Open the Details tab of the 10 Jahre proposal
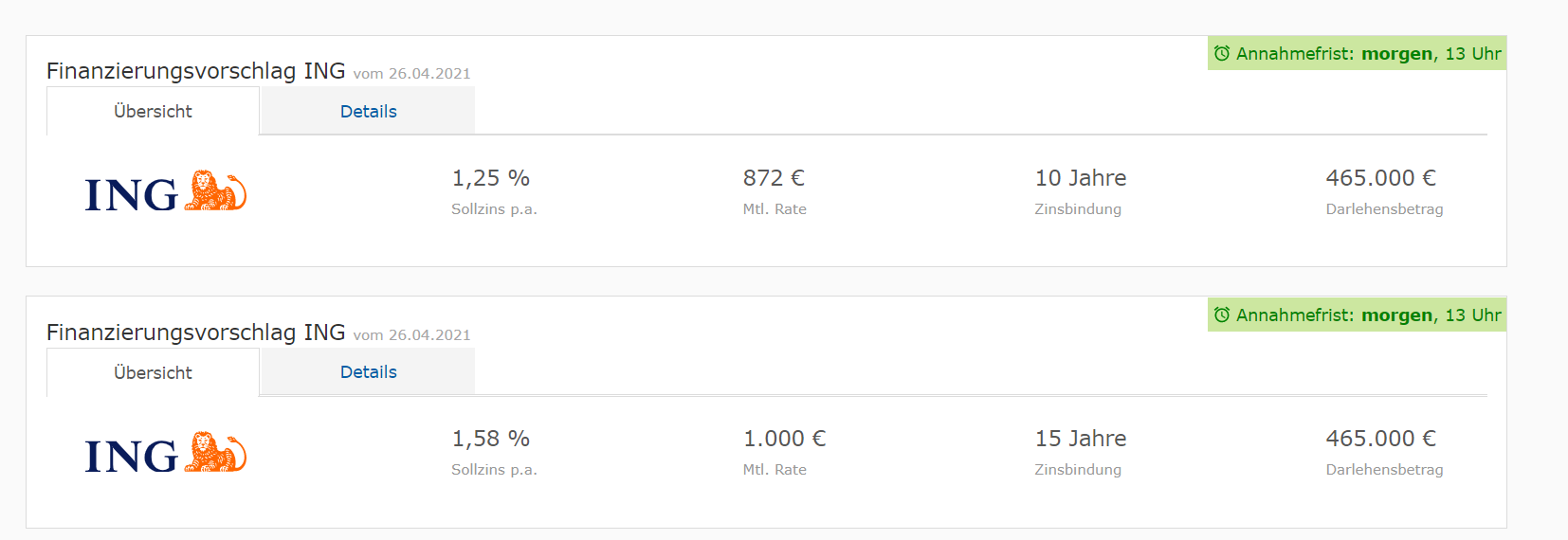Image resolution: width=1568 pixels, height=540 pixels. coord(368,112)
